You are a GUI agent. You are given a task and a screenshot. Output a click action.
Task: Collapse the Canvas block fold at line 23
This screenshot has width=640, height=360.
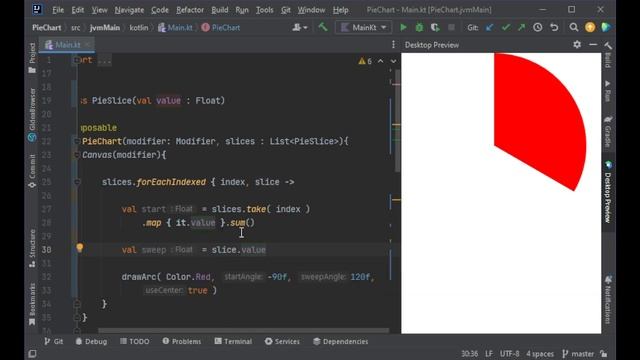click(x=77, y=155)
